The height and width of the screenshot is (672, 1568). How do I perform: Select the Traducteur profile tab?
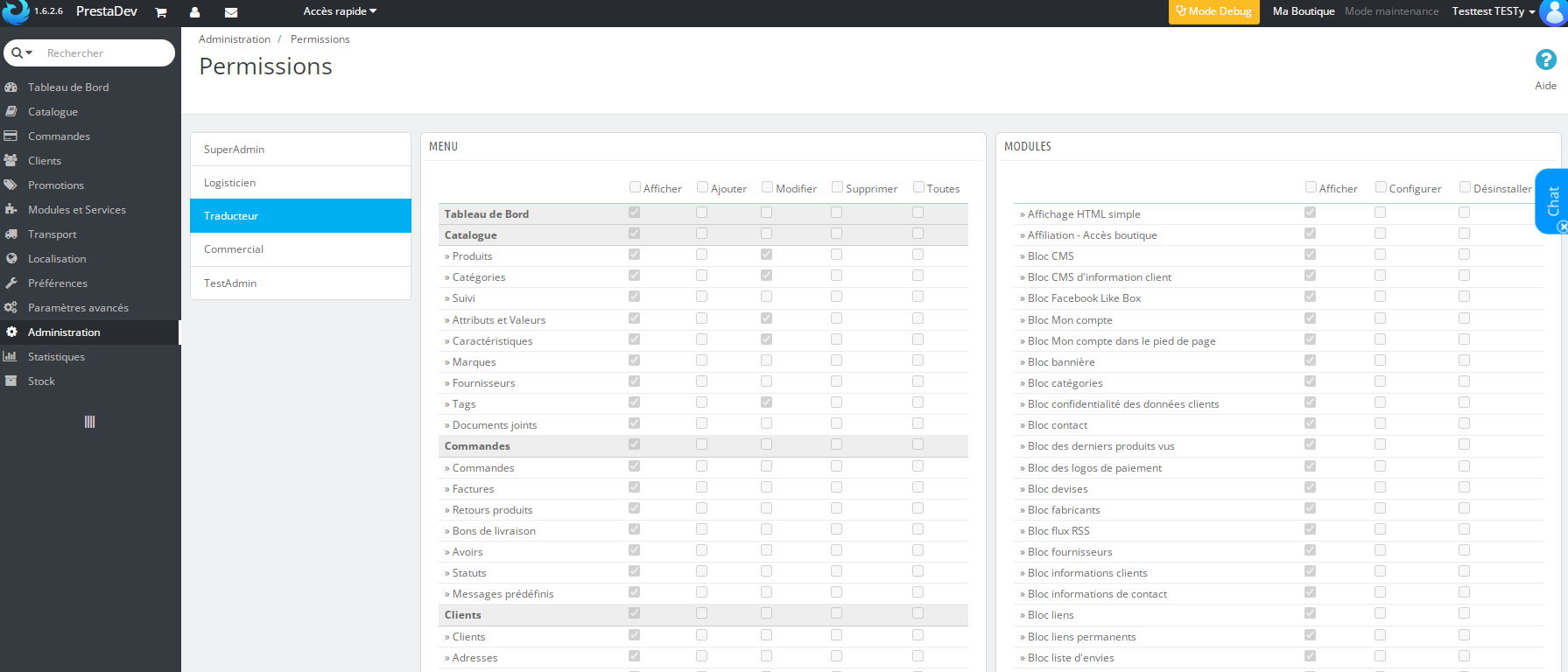[300, 216]
